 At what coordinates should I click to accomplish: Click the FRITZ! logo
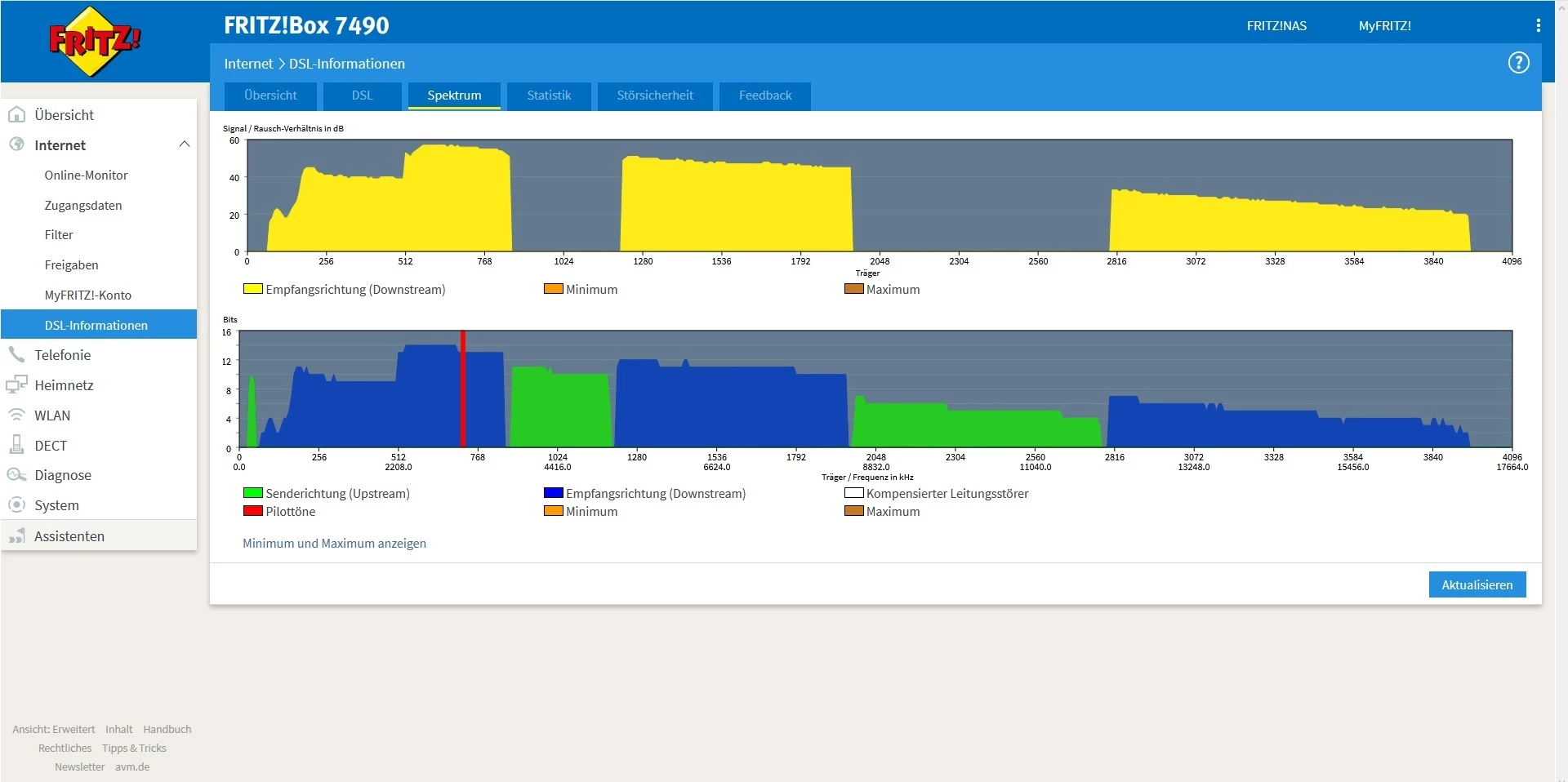[x=95, y=42]
